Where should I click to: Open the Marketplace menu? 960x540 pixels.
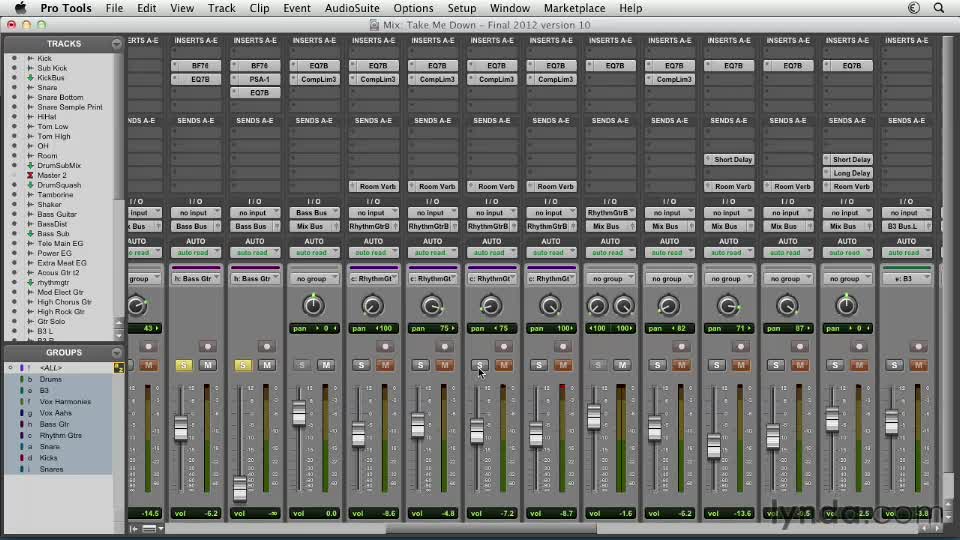click(x=574, y=8)
